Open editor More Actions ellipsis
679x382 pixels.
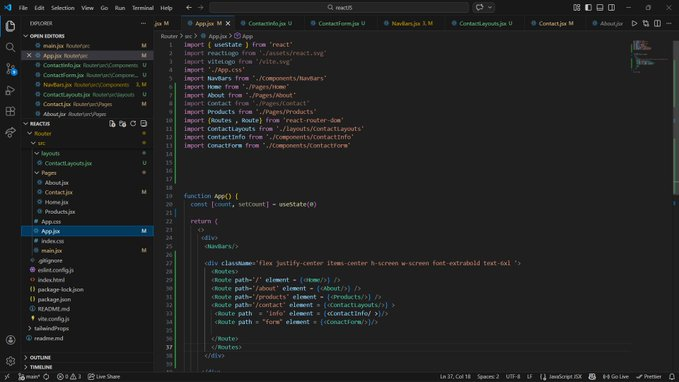point(669,23)
